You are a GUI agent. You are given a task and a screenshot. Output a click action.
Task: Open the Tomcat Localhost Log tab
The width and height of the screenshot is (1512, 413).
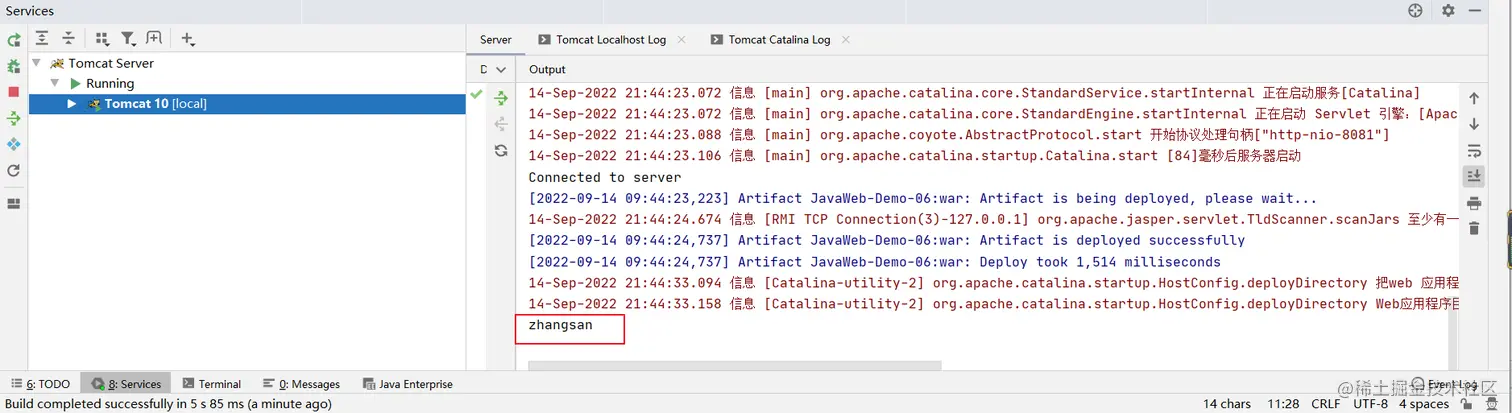tap(611, 40)
